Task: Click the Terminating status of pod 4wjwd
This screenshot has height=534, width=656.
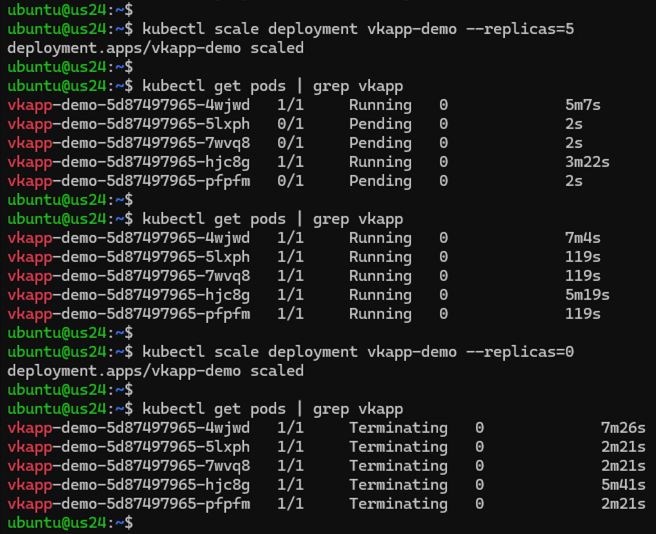Action: pyautogui.click(x=398, y=428)
